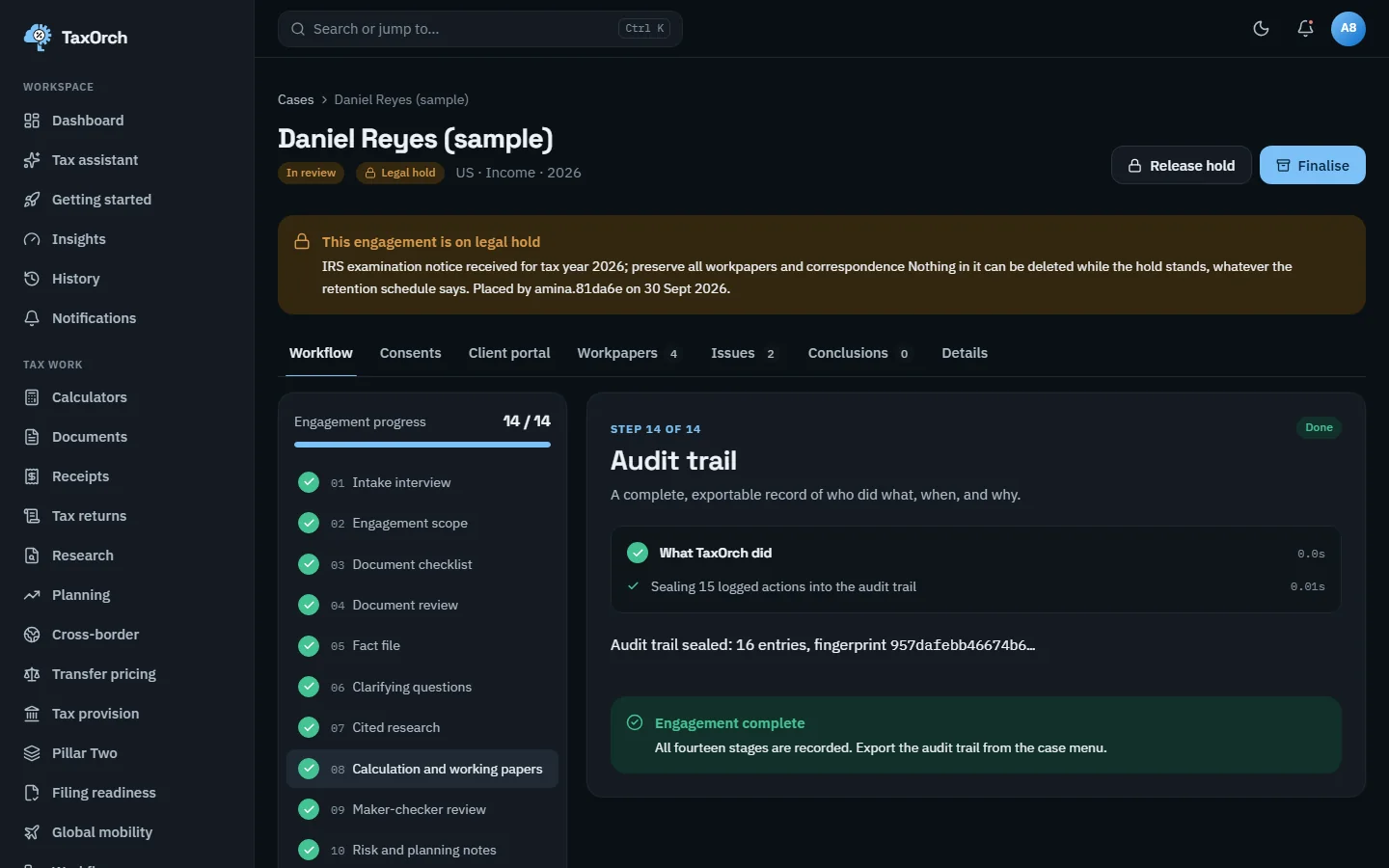Select step 10 Risk and planning notes

(422, 850)
